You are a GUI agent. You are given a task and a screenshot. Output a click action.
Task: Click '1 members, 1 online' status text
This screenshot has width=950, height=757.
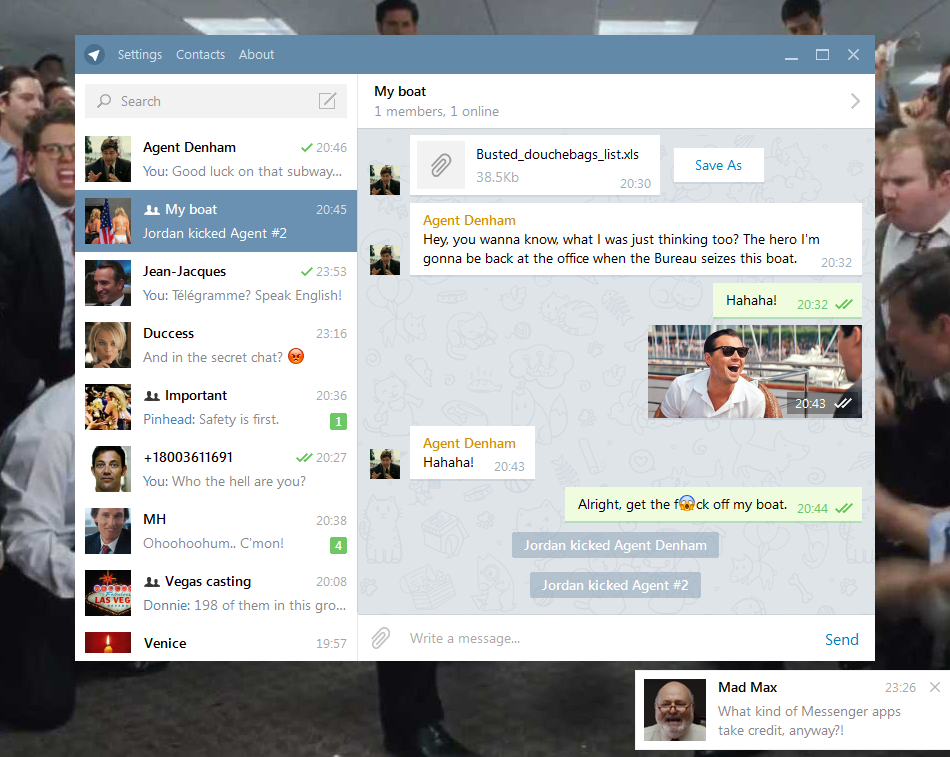(x=436, y=112)
